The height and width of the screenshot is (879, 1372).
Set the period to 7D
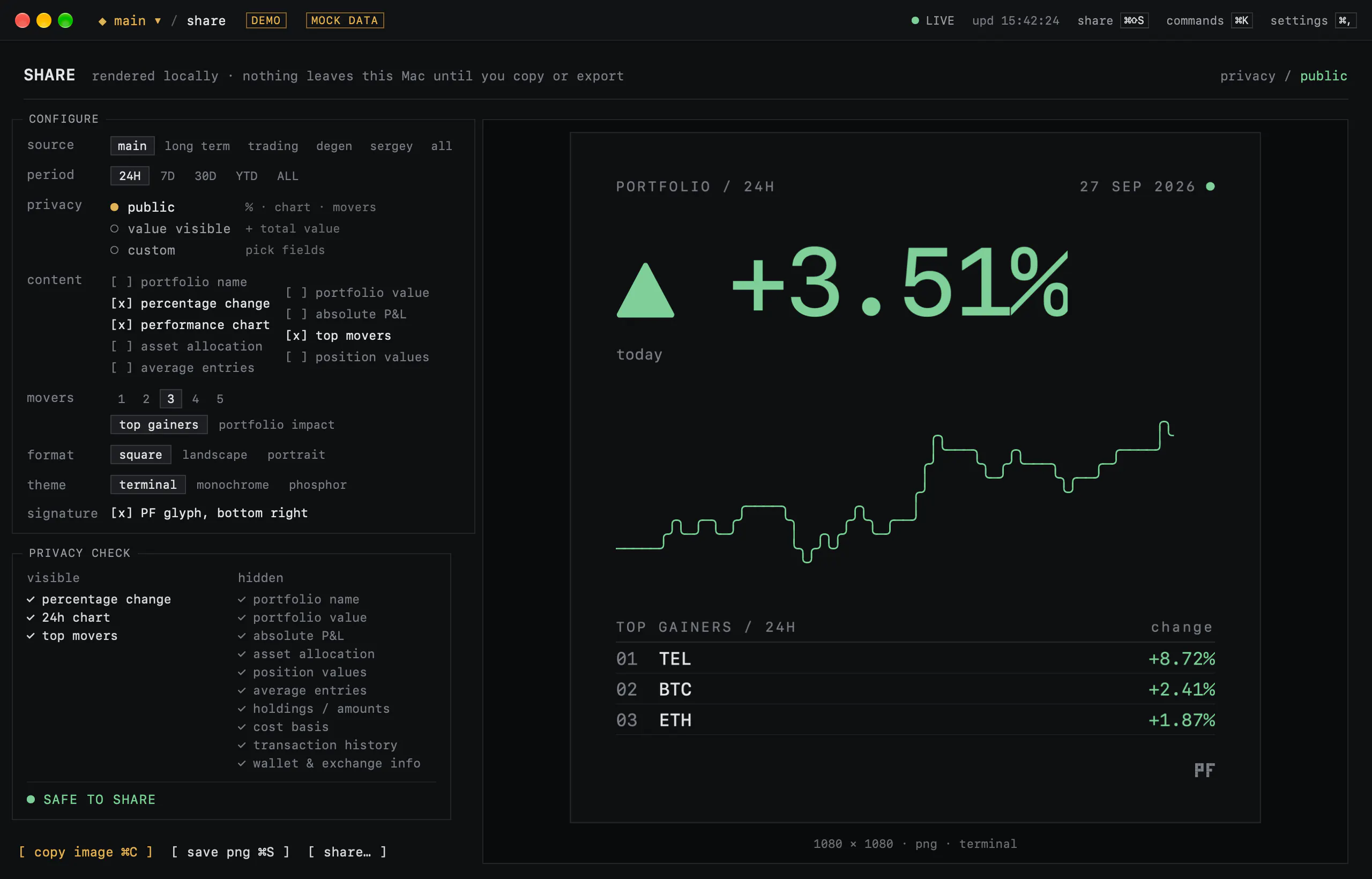[167, 176]
